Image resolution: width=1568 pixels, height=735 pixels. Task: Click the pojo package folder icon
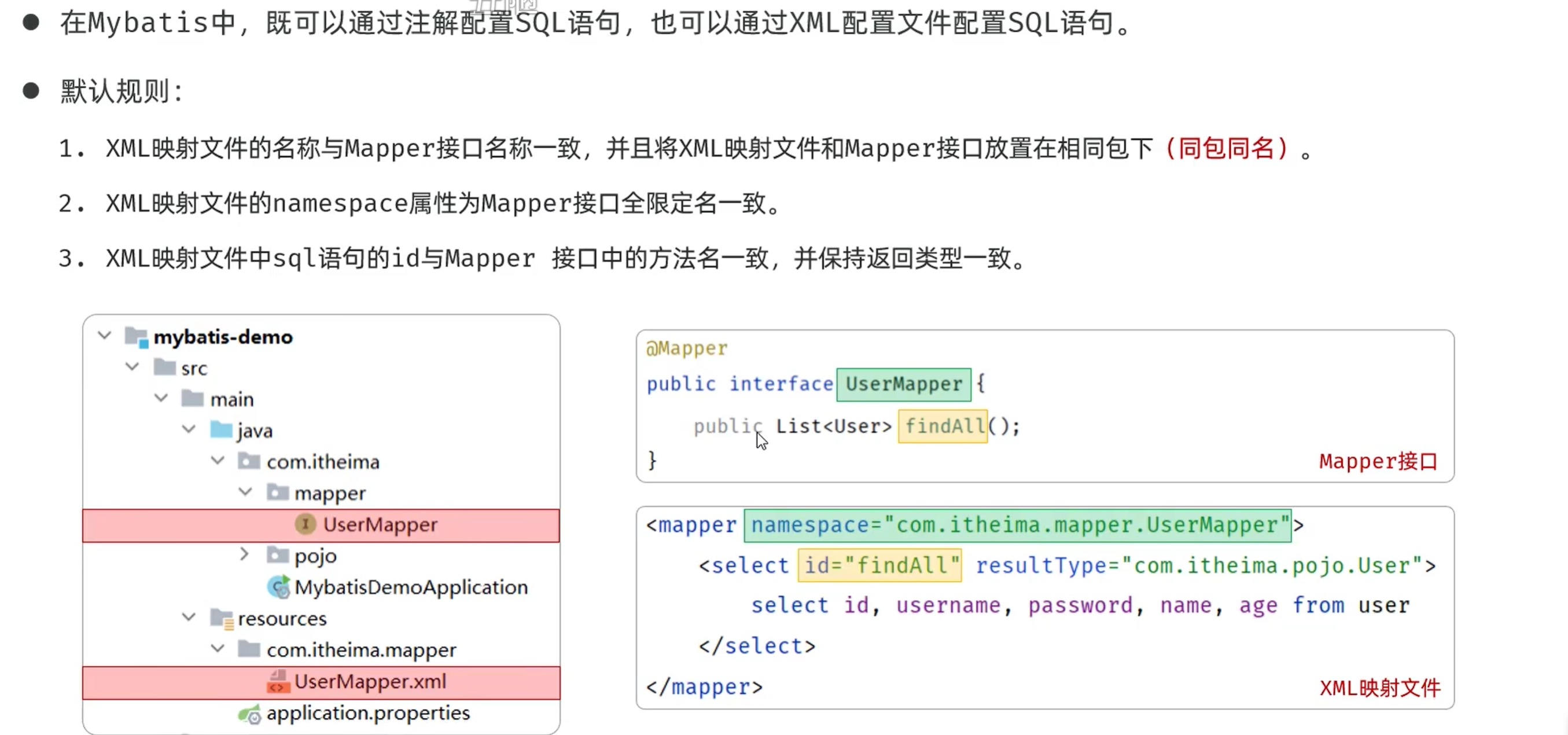(x=278, y=555)
